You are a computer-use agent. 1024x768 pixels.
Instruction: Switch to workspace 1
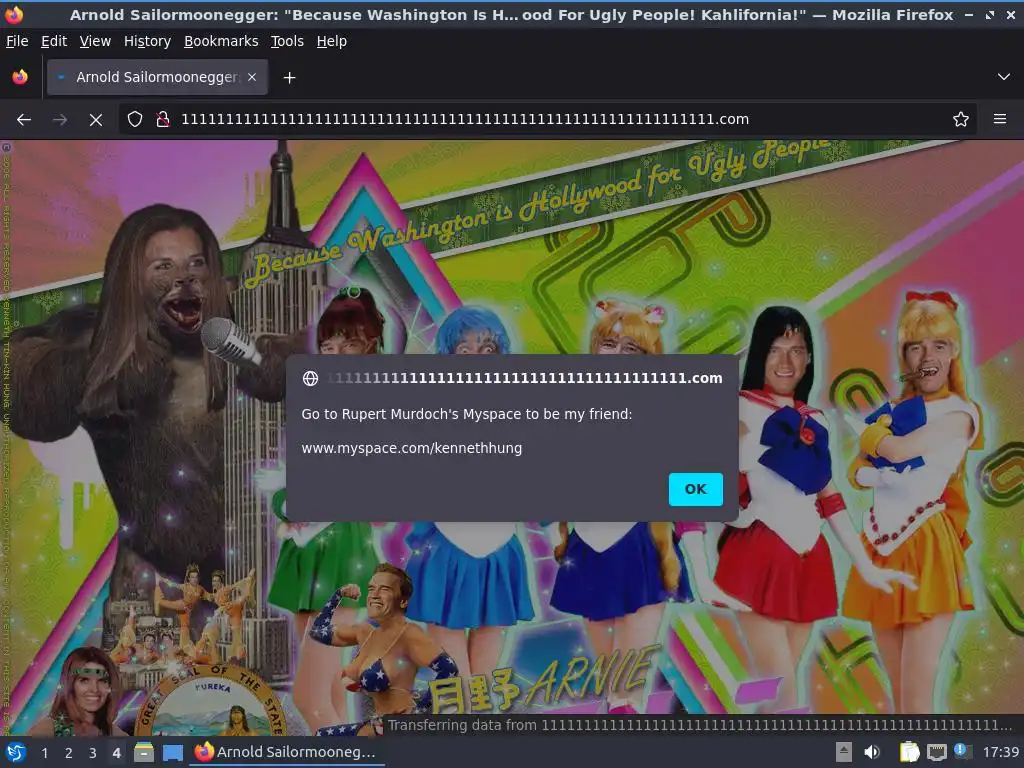click(x=44, y=753)
